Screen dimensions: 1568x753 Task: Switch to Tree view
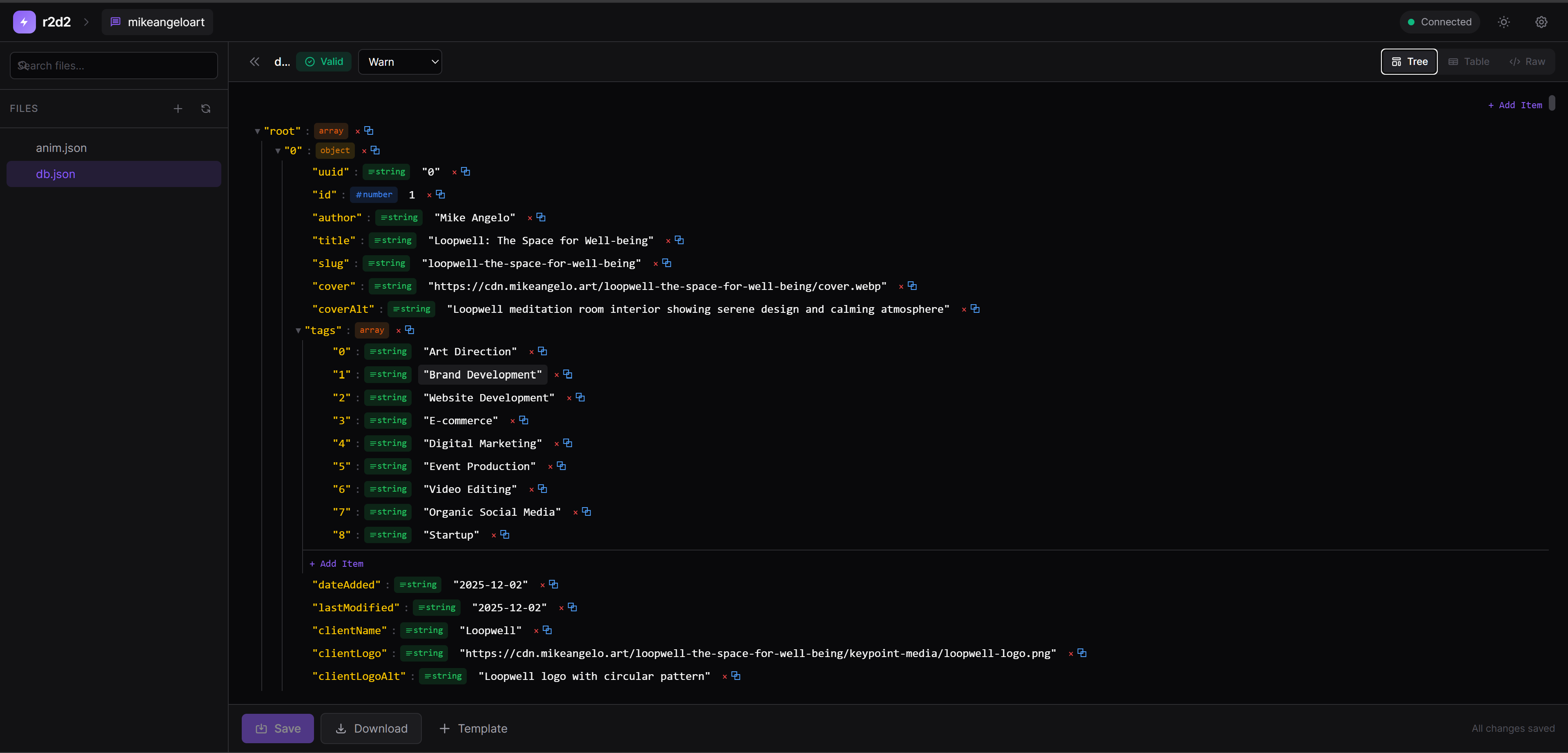(x=1409, y=62)
